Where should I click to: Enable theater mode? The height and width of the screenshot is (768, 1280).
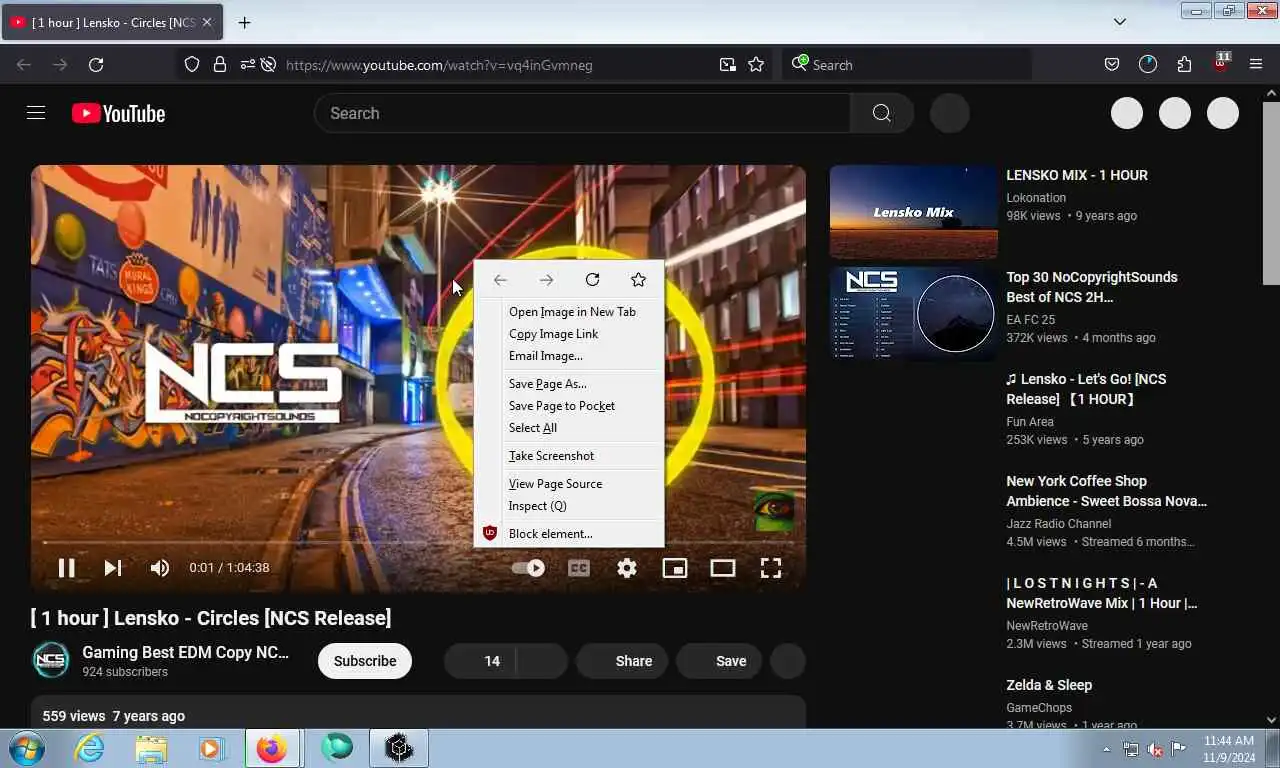pos(723,568)
